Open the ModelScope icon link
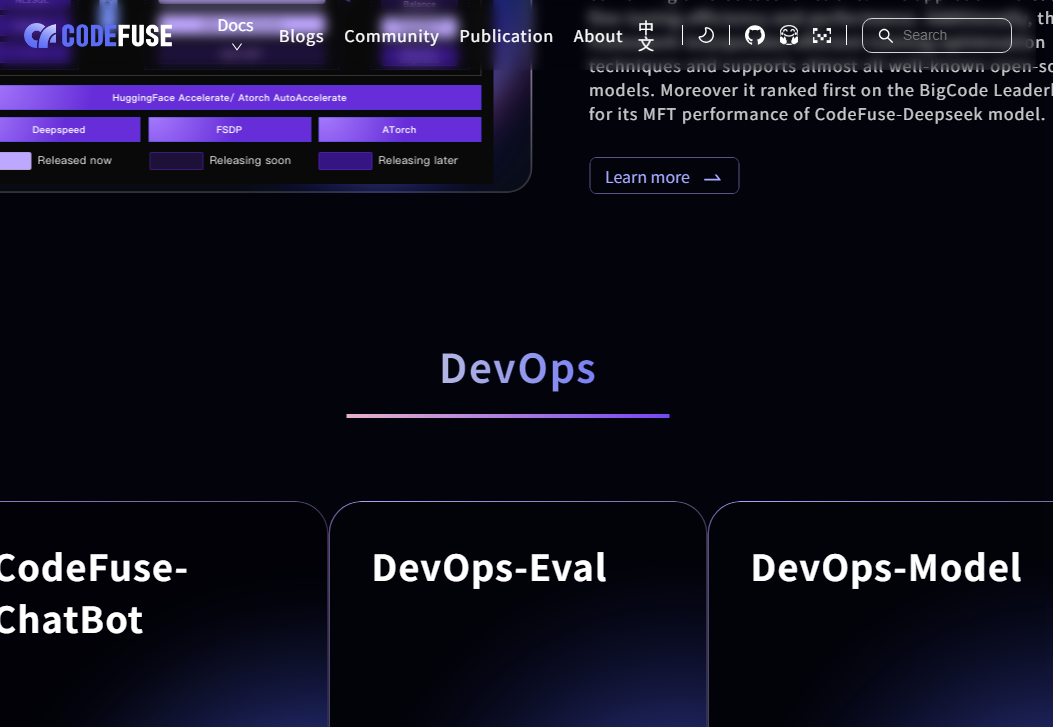The height and width of the screenshot is (727, 1053). coord(822,35)
